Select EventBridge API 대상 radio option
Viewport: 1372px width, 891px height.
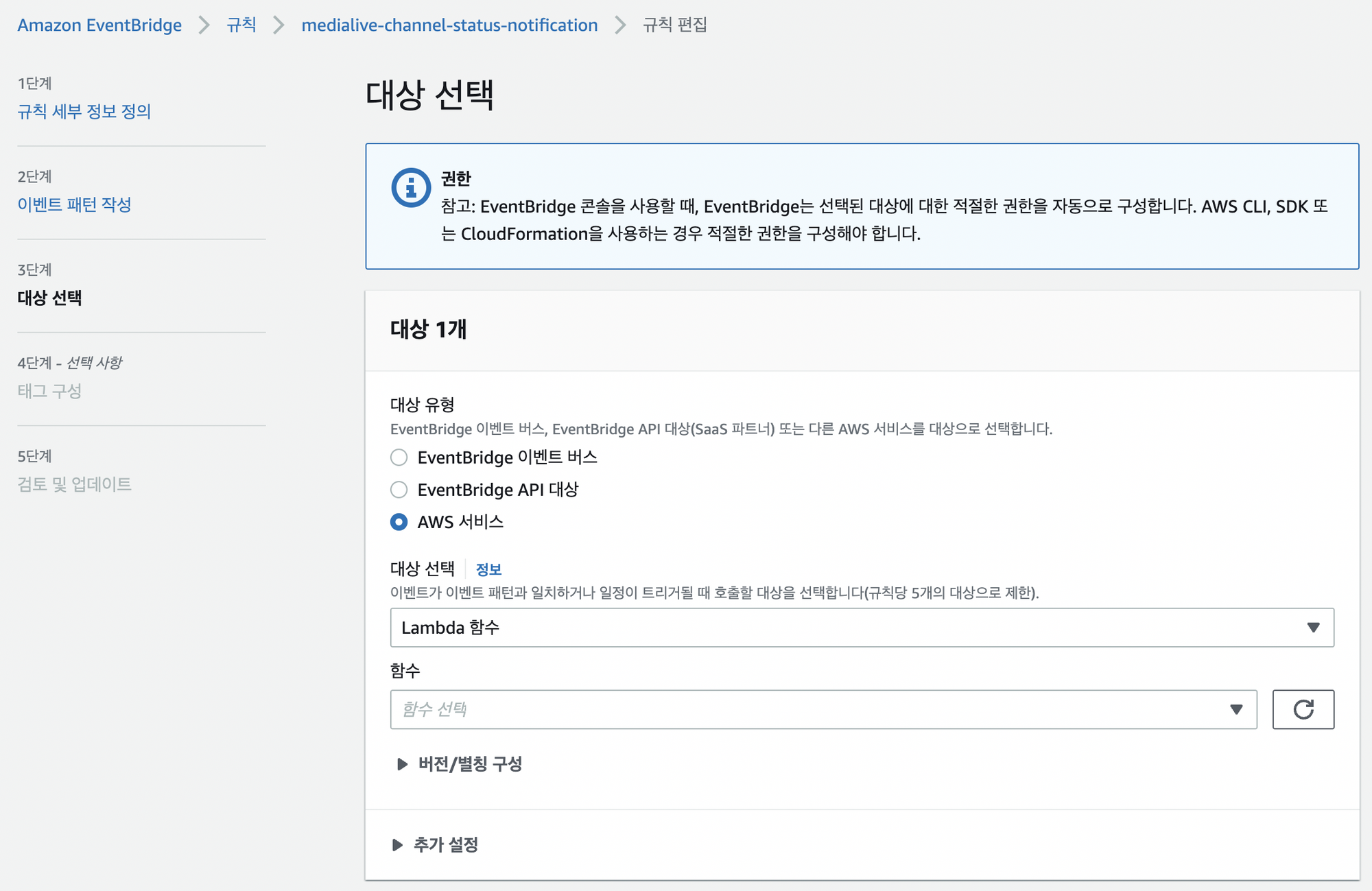399,490
